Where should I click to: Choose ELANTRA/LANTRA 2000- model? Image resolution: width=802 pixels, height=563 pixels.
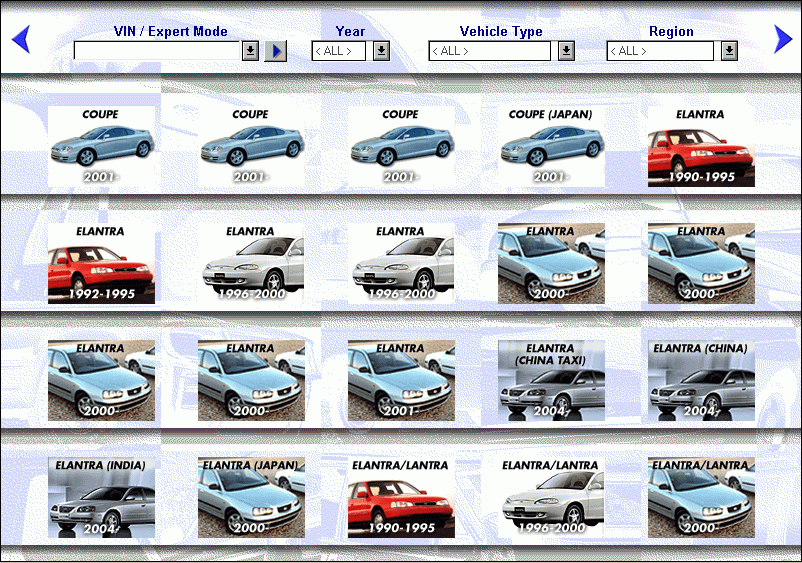click(701, 498)
